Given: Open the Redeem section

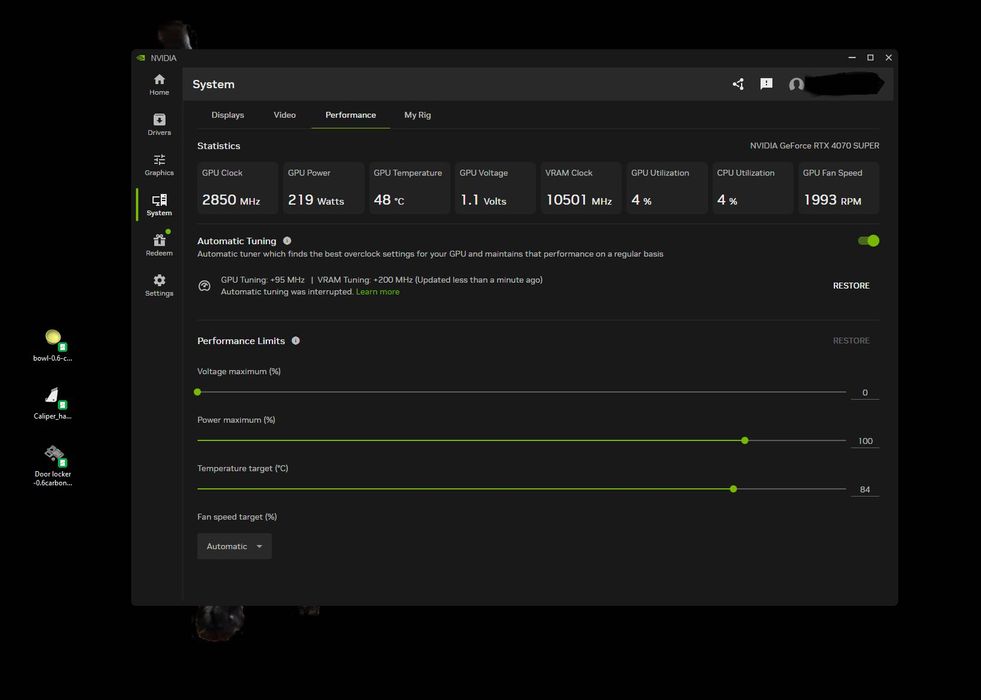Looking at the screenshot, I should (x=159, y=245).
